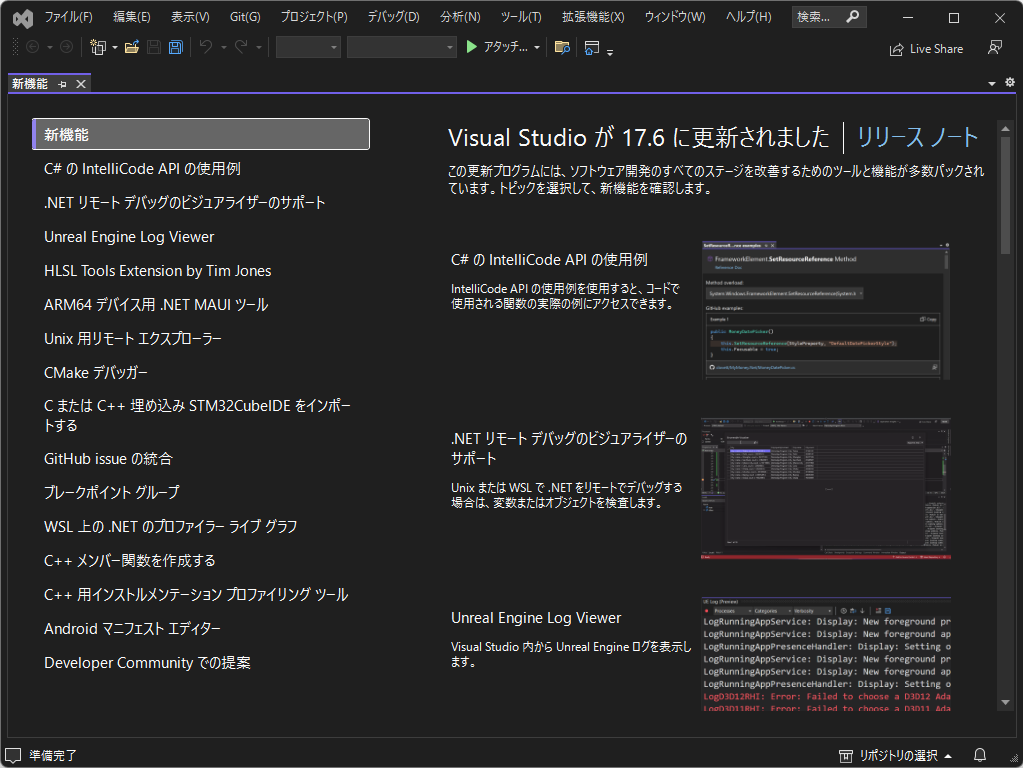Viewport: 1023px width, 768px height.
Task: Click the Navigate Backward arrow icon
Action: 34,47
